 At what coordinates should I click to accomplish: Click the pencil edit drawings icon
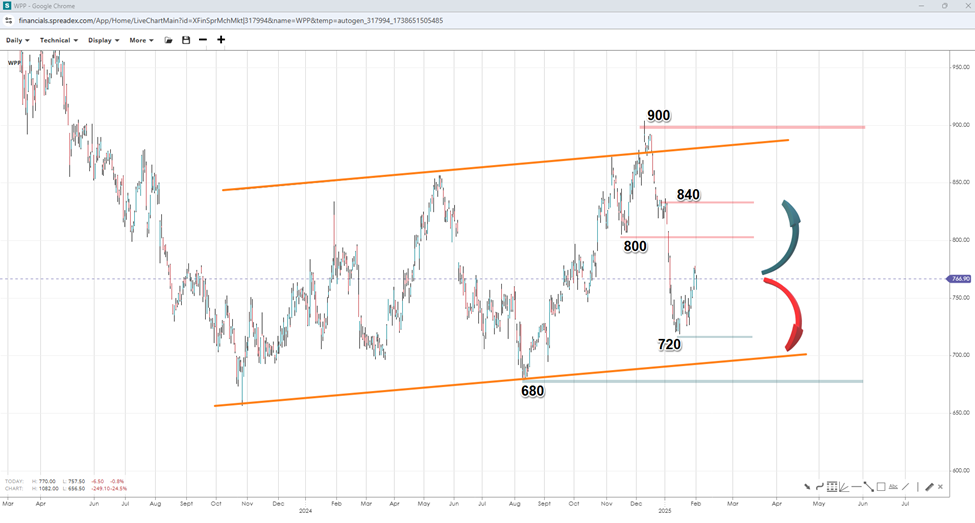[x=929, y=487]
